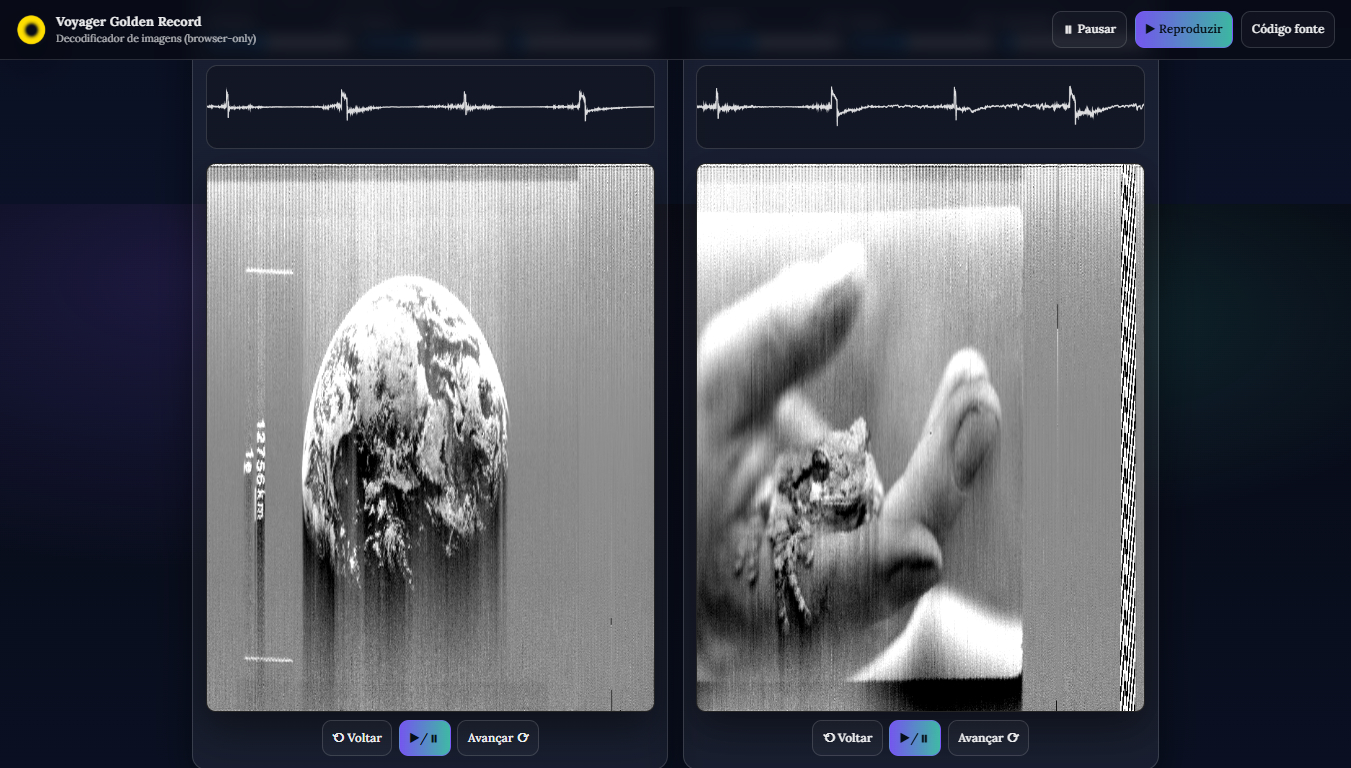Click the first sync pulse in the left waveform
This screenshot has height=768, width=1351.
[227, 104]
